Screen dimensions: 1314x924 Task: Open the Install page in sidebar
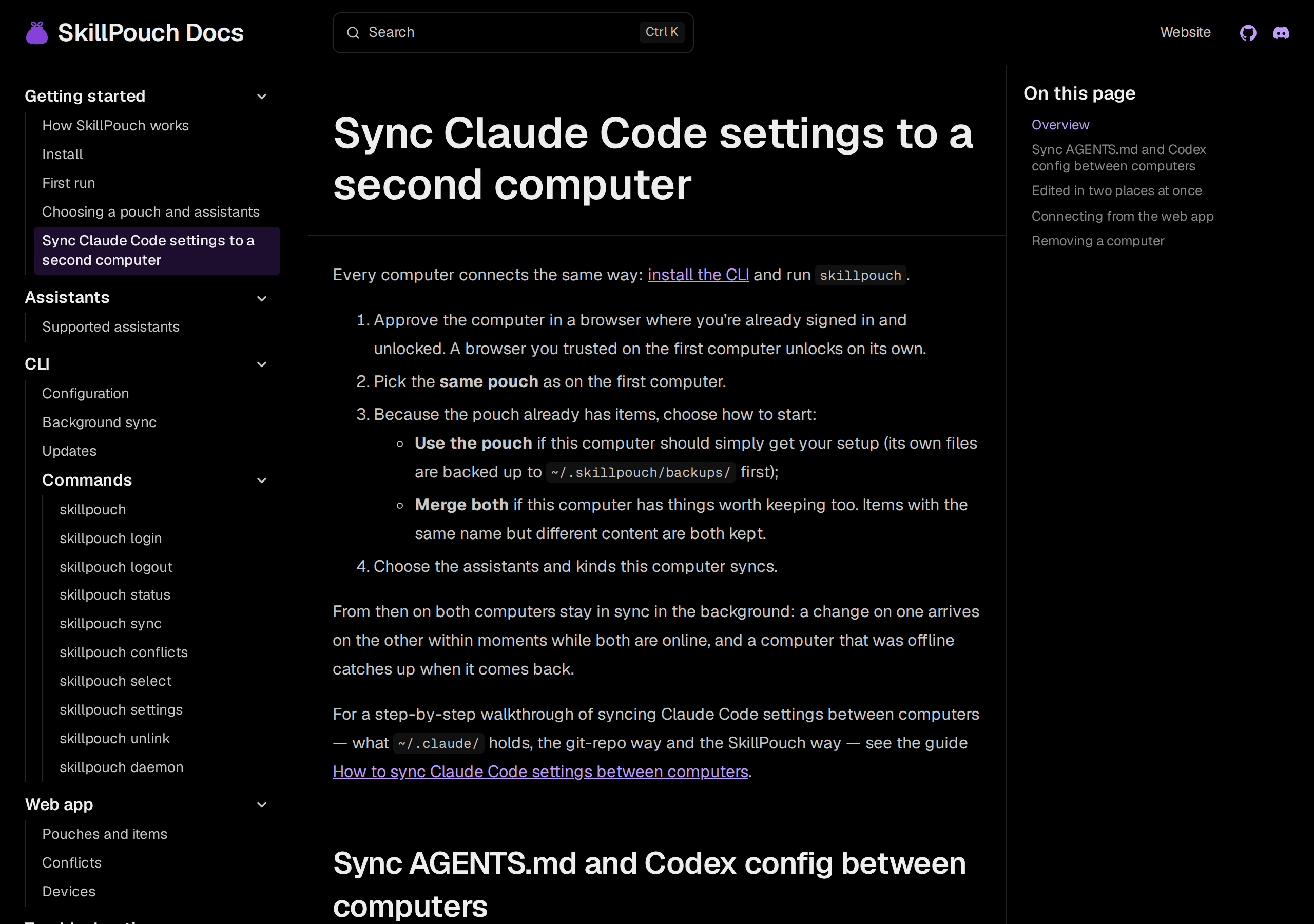(x=63, y=154)
